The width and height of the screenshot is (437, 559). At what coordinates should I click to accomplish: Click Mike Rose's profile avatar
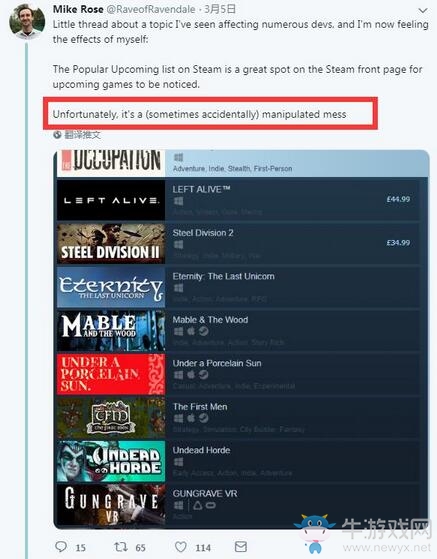pyautogui.click(x=27, y=21)
